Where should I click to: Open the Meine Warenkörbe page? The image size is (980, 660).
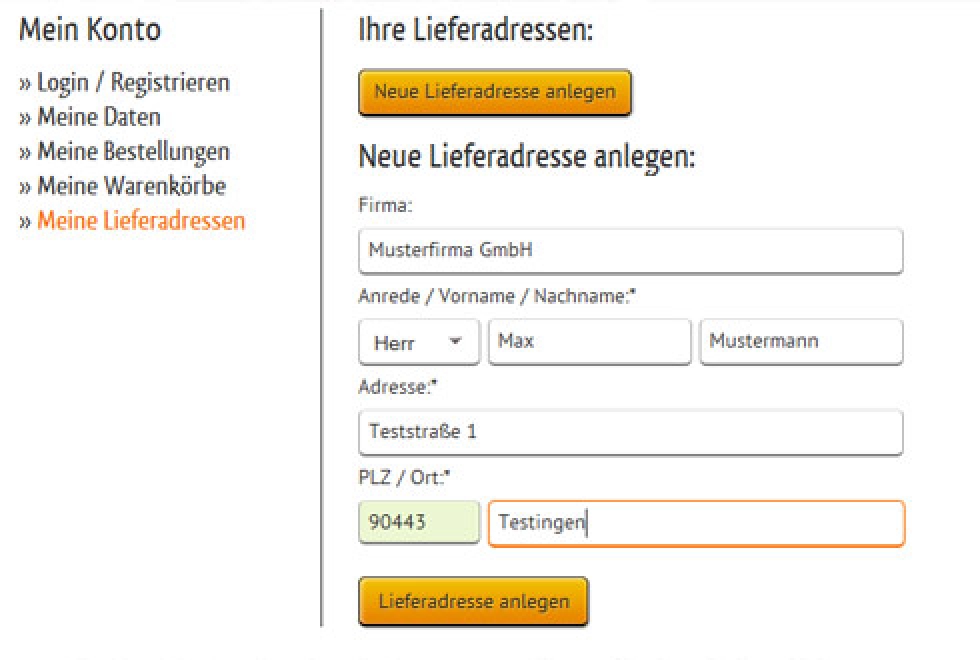coord(131,186)
